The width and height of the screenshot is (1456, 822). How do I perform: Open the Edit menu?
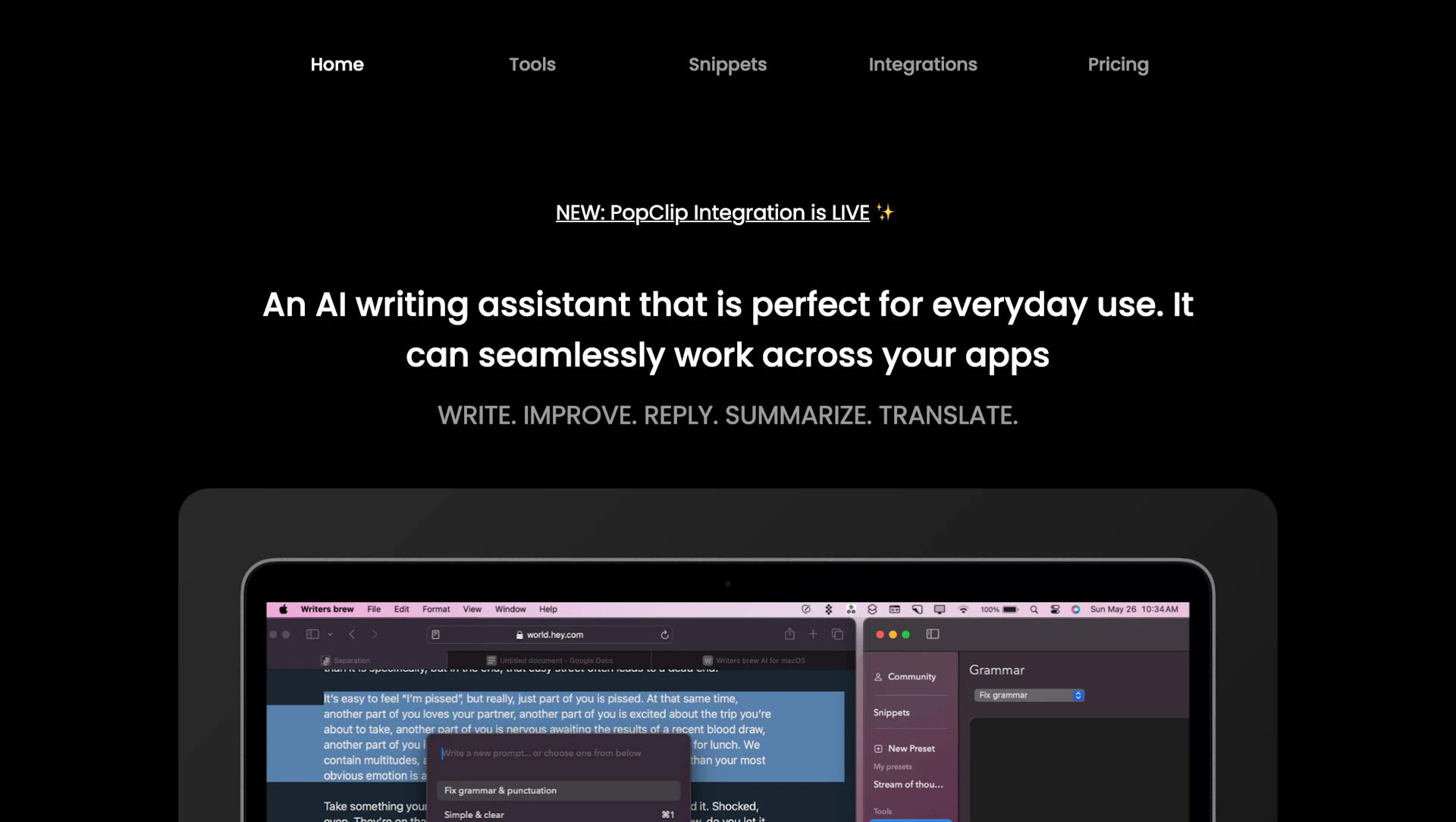401,609
